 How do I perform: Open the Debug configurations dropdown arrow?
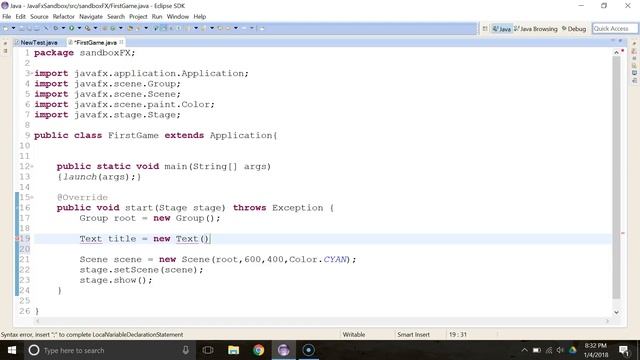[x=64, y=28]
